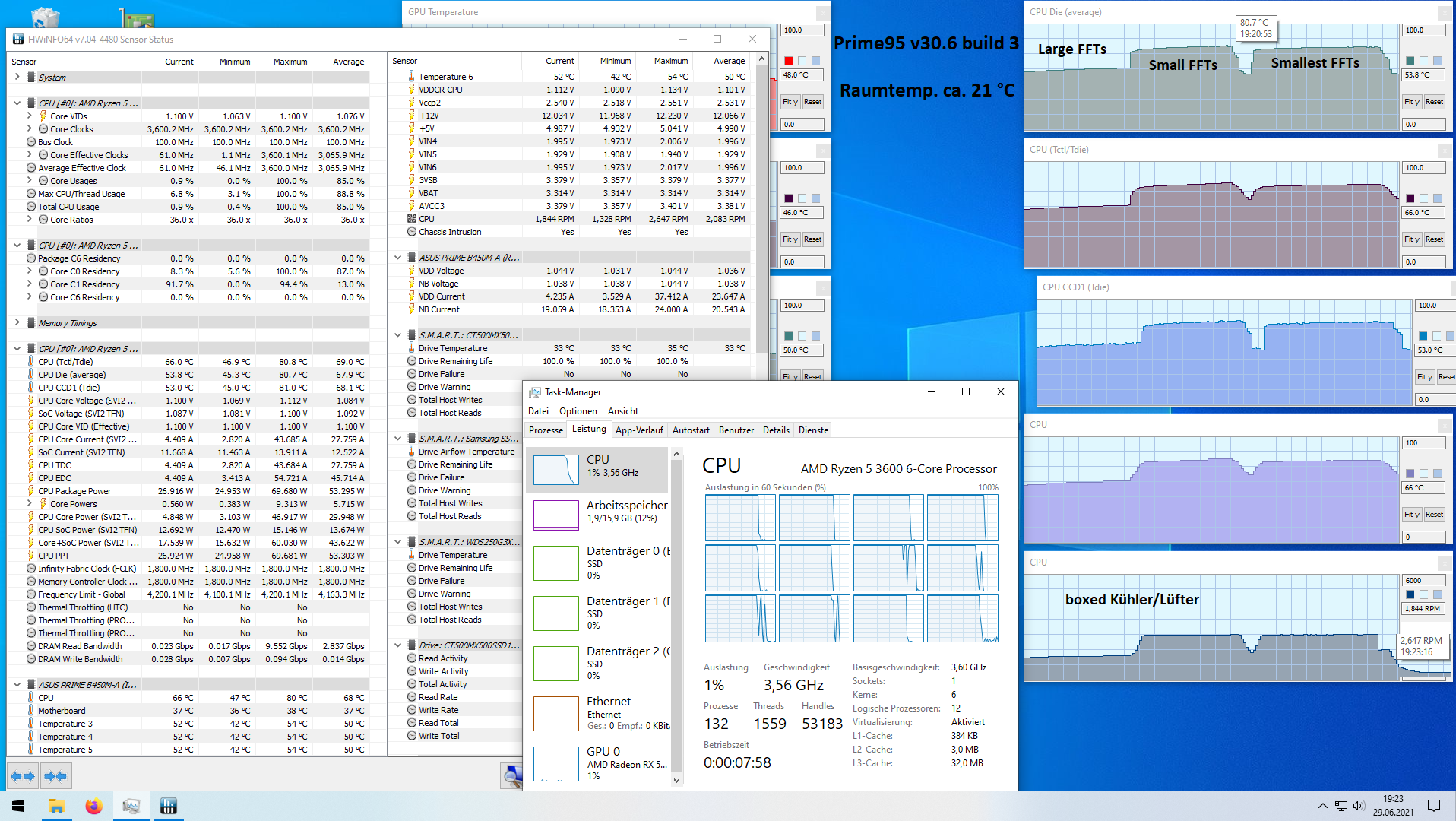This screenshot has width=1456, height=821.
Task: Expand the Memory Timings group
Action: point(17,322)
